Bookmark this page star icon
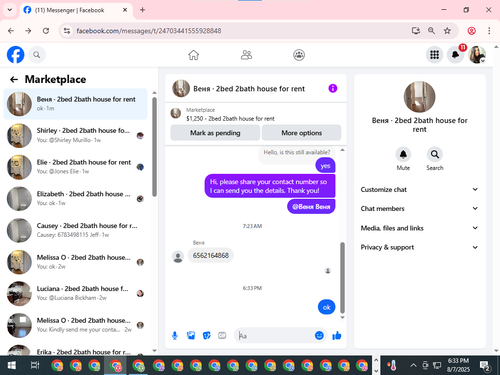Viewport: 500px width, 375px height. click(x=447, y=31)
